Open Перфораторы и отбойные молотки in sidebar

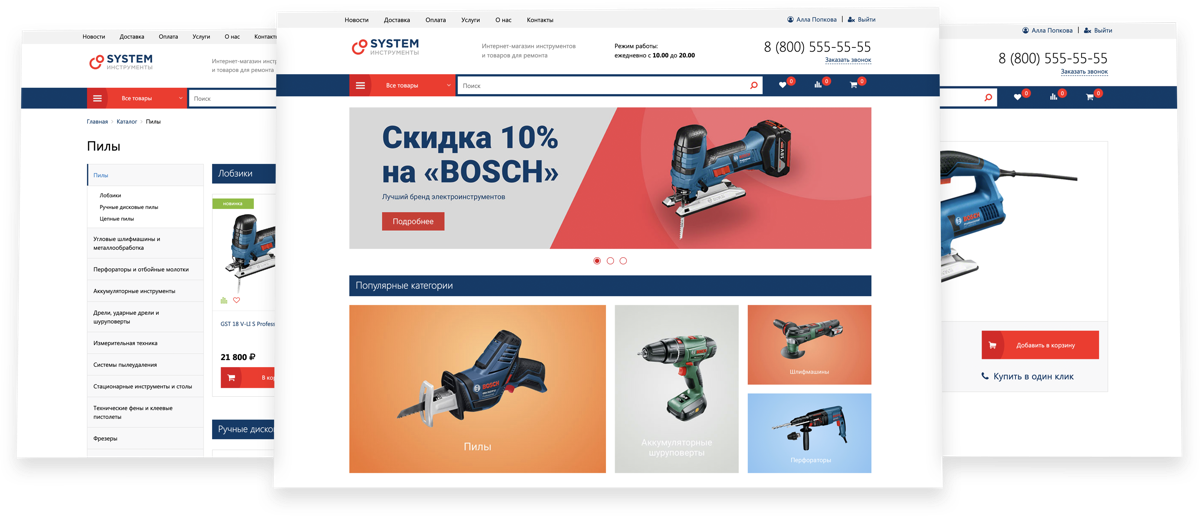click(x=145, y=269)
